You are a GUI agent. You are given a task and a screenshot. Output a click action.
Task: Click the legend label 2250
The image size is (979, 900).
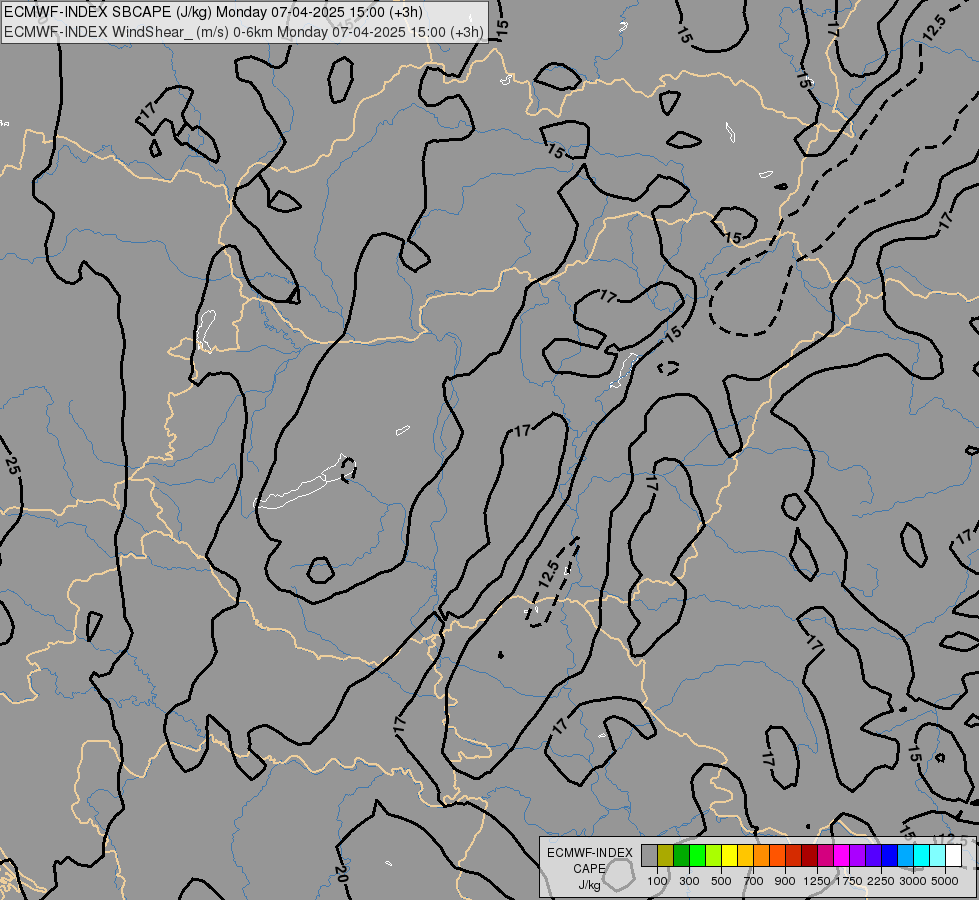881,881
